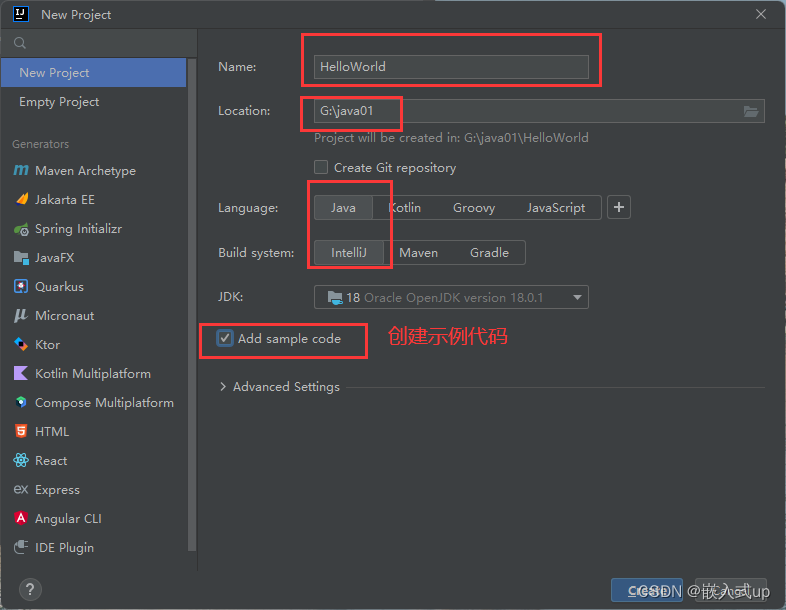Select Jakarta EE label
786x610 pixels.
[65, 200]
